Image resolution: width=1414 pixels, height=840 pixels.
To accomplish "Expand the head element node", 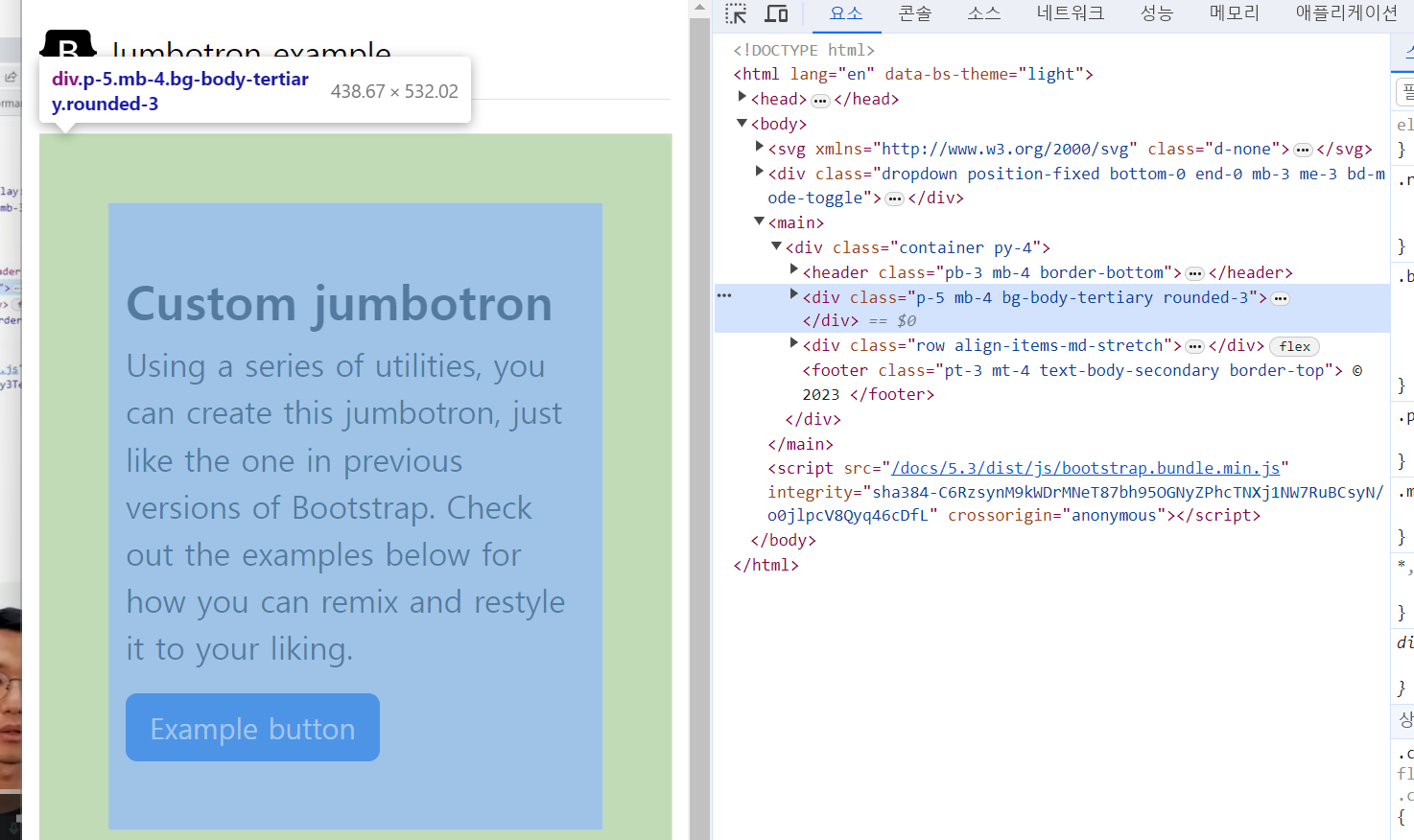I will pos(742,97).
